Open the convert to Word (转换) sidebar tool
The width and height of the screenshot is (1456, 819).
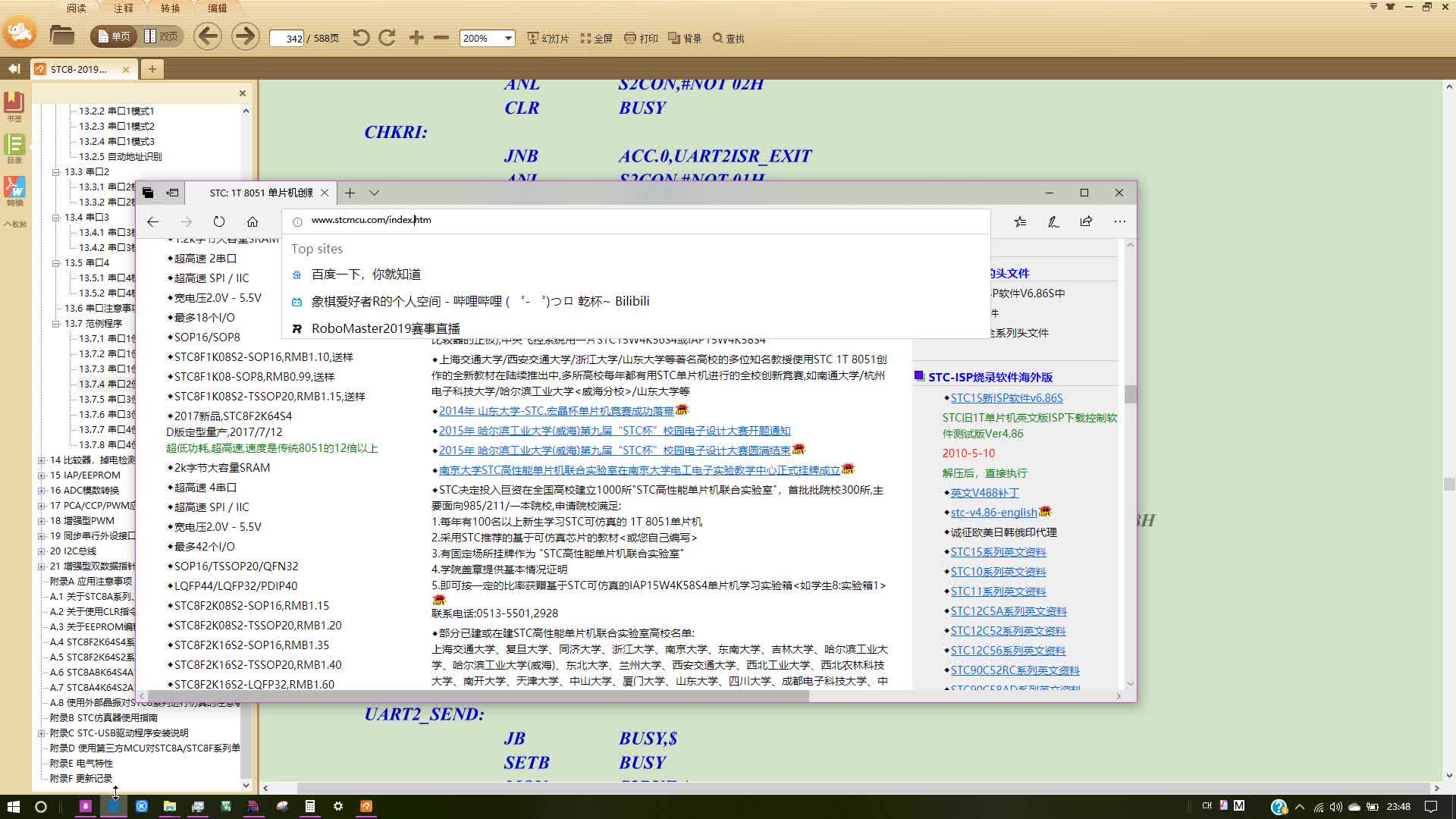14,190
